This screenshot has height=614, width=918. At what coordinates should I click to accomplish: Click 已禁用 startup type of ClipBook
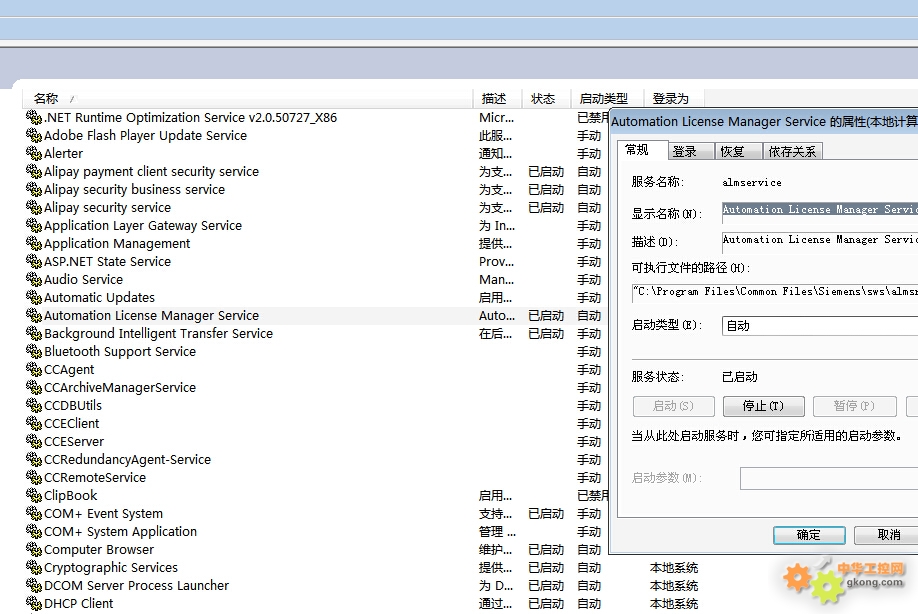(592, 495)
